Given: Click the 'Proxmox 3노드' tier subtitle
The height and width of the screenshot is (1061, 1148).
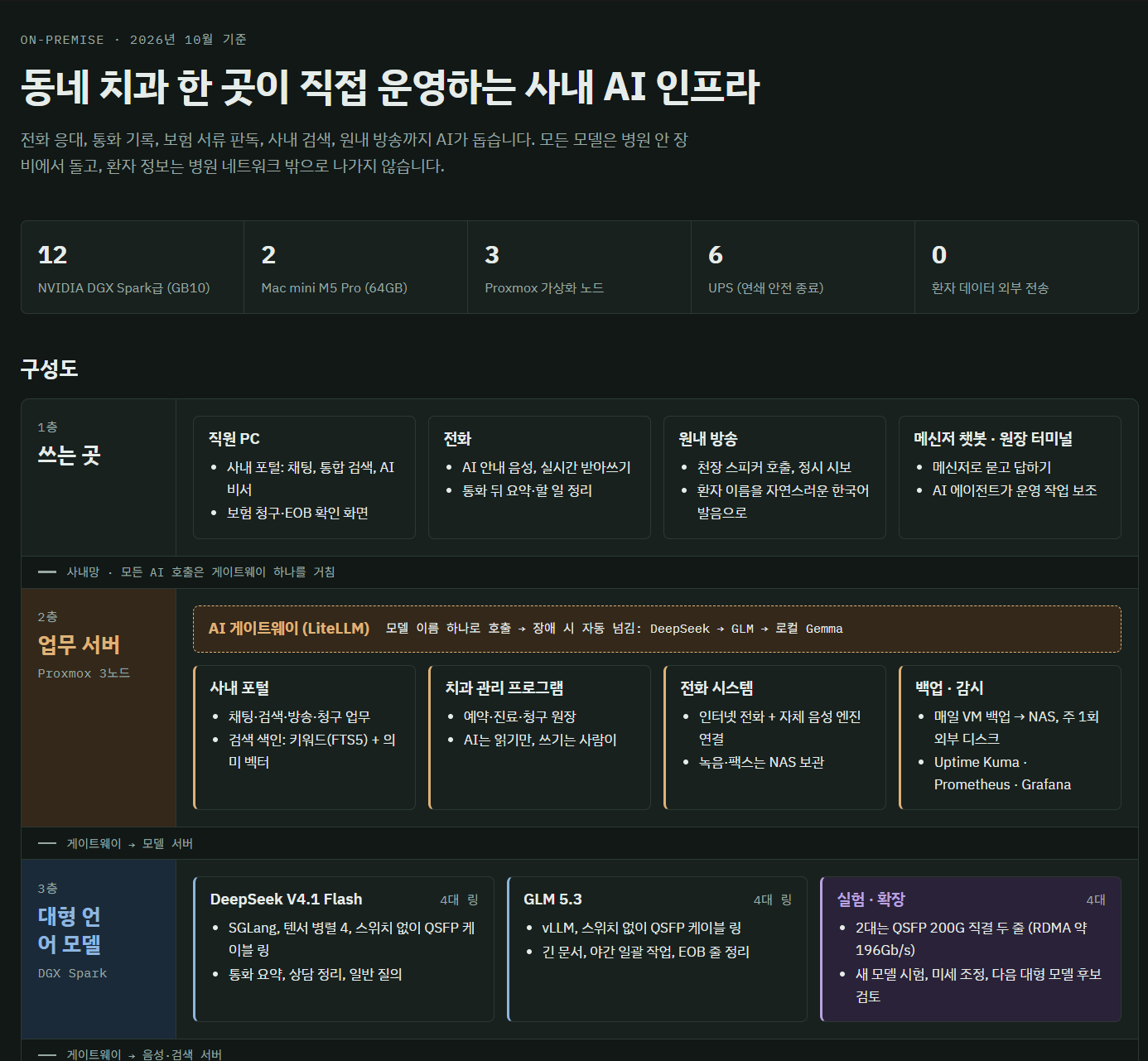Looking at the screenshot, I should 84,673.
